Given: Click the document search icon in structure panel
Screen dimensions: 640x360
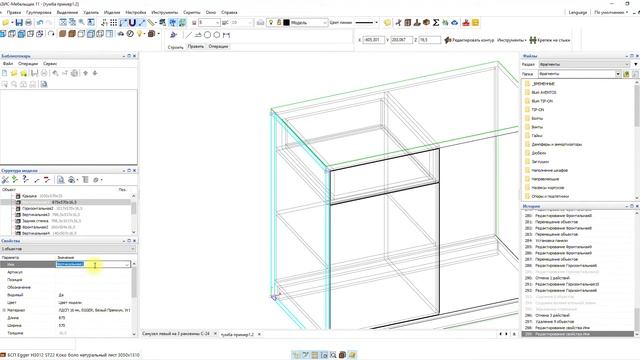Looking at the screenshot, I should (x=60, y=180).
